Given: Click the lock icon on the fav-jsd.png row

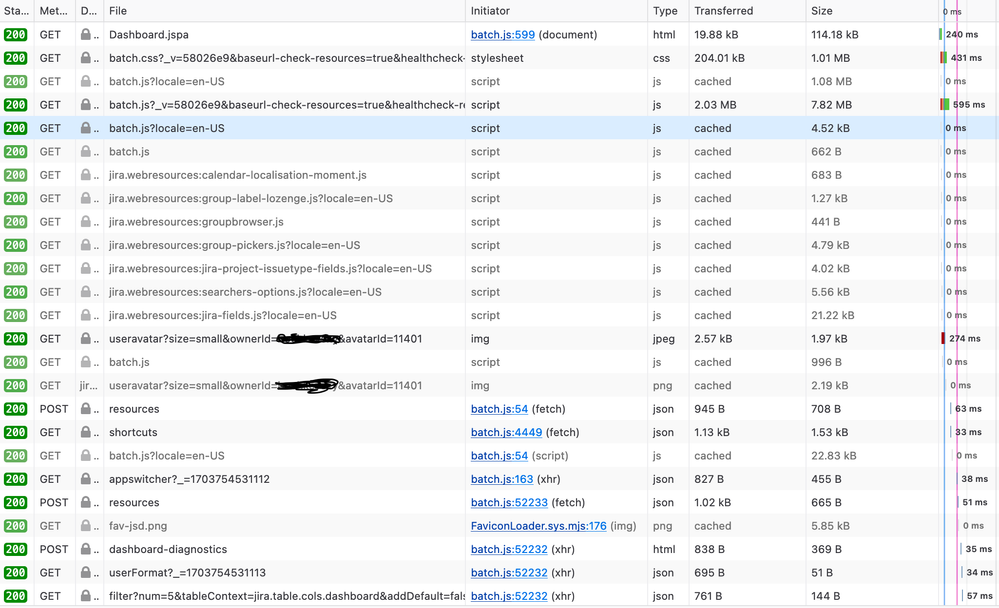Looking at the screenshot, I should point(86,525).
